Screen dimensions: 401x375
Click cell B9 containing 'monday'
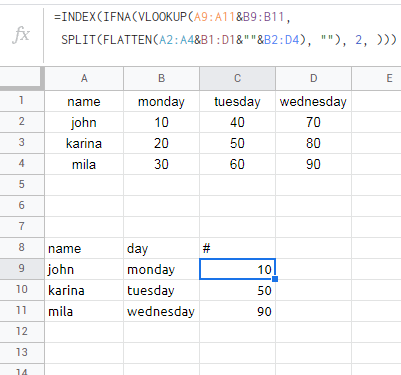point(161,269)
